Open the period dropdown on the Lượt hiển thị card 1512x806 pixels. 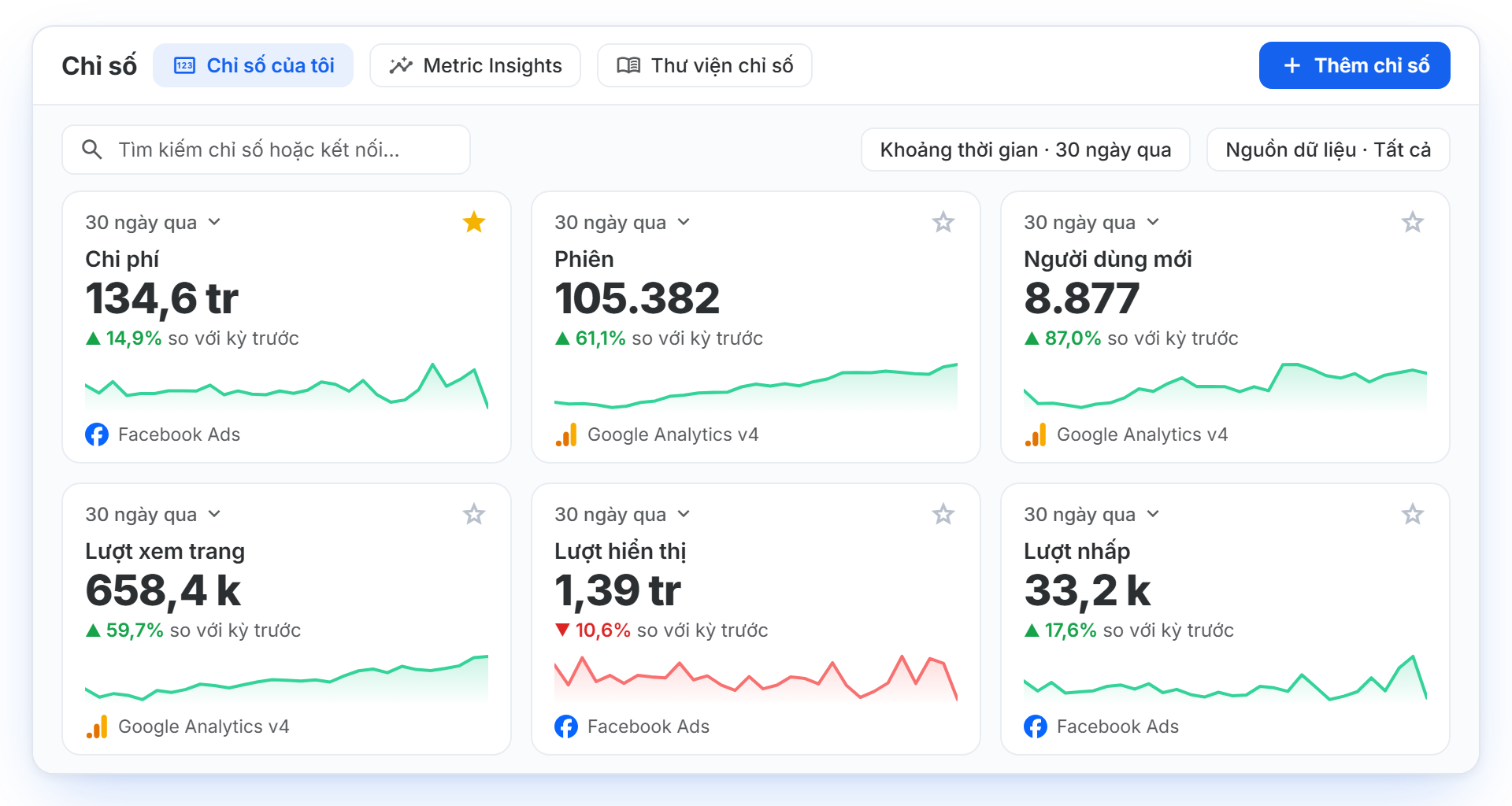(622, 515)
